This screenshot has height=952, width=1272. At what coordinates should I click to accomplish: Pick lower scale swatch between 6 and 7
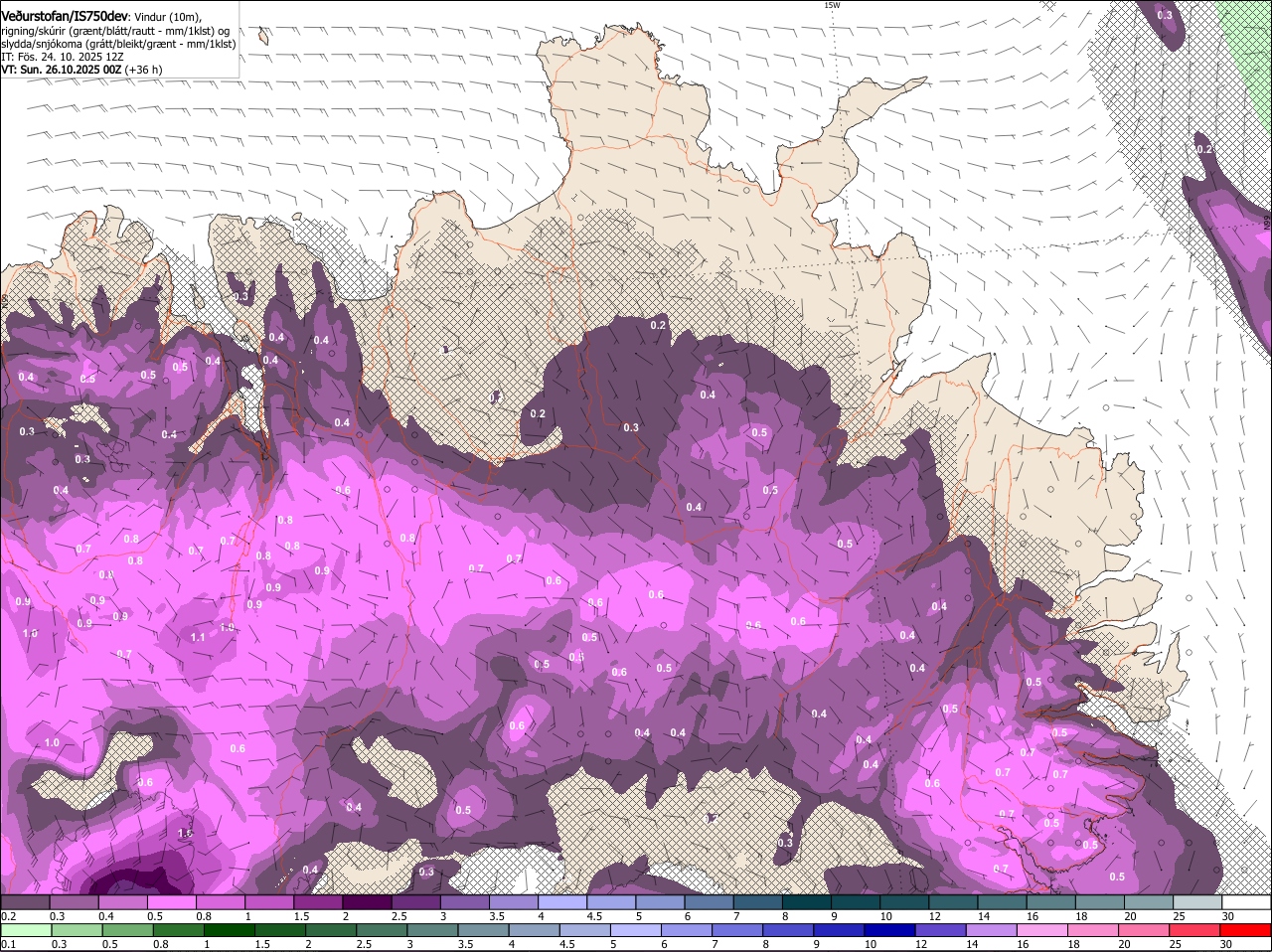(x=685, y=930)
